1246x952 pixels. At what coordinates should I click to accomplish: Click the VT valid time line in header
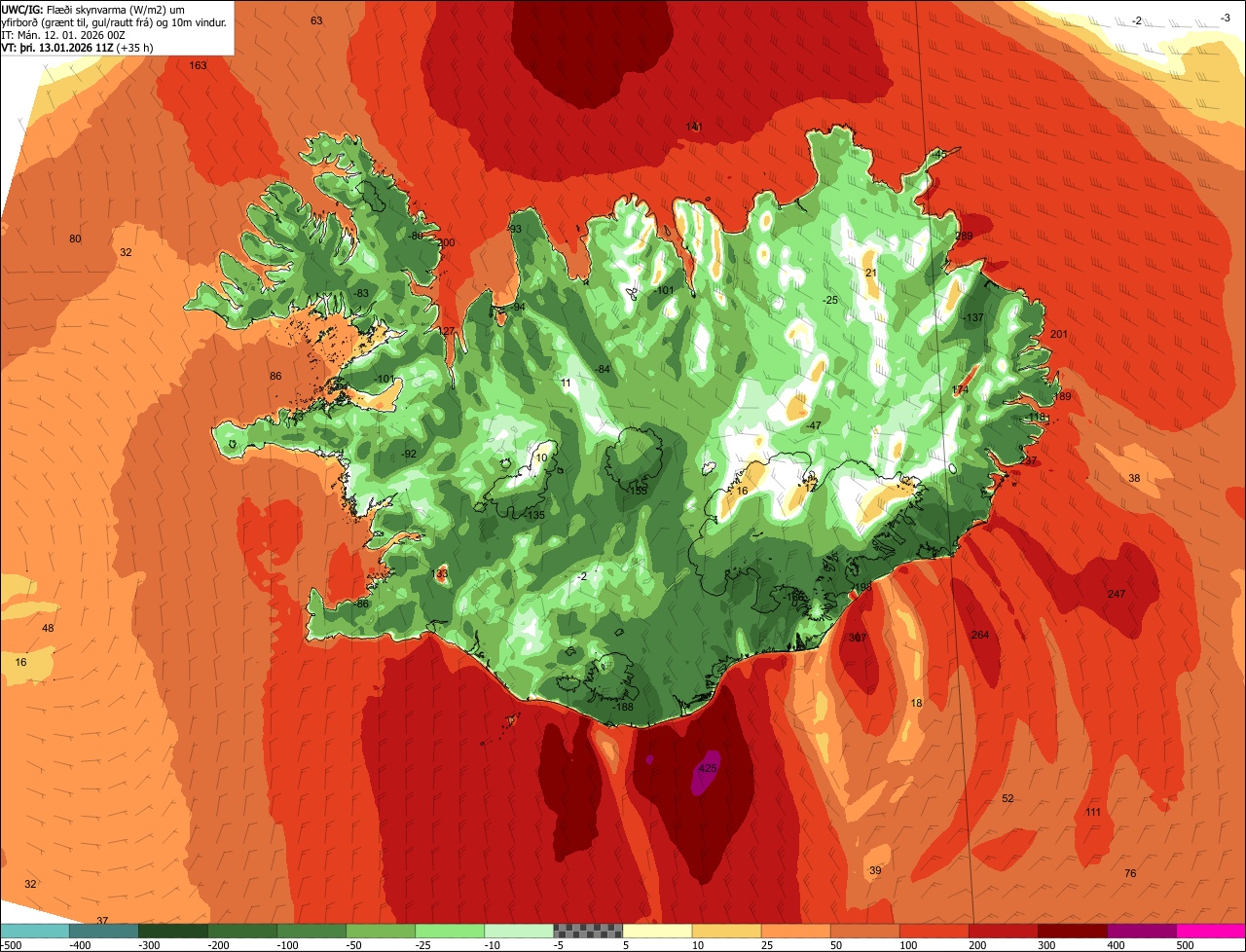[x=77, y=47]
